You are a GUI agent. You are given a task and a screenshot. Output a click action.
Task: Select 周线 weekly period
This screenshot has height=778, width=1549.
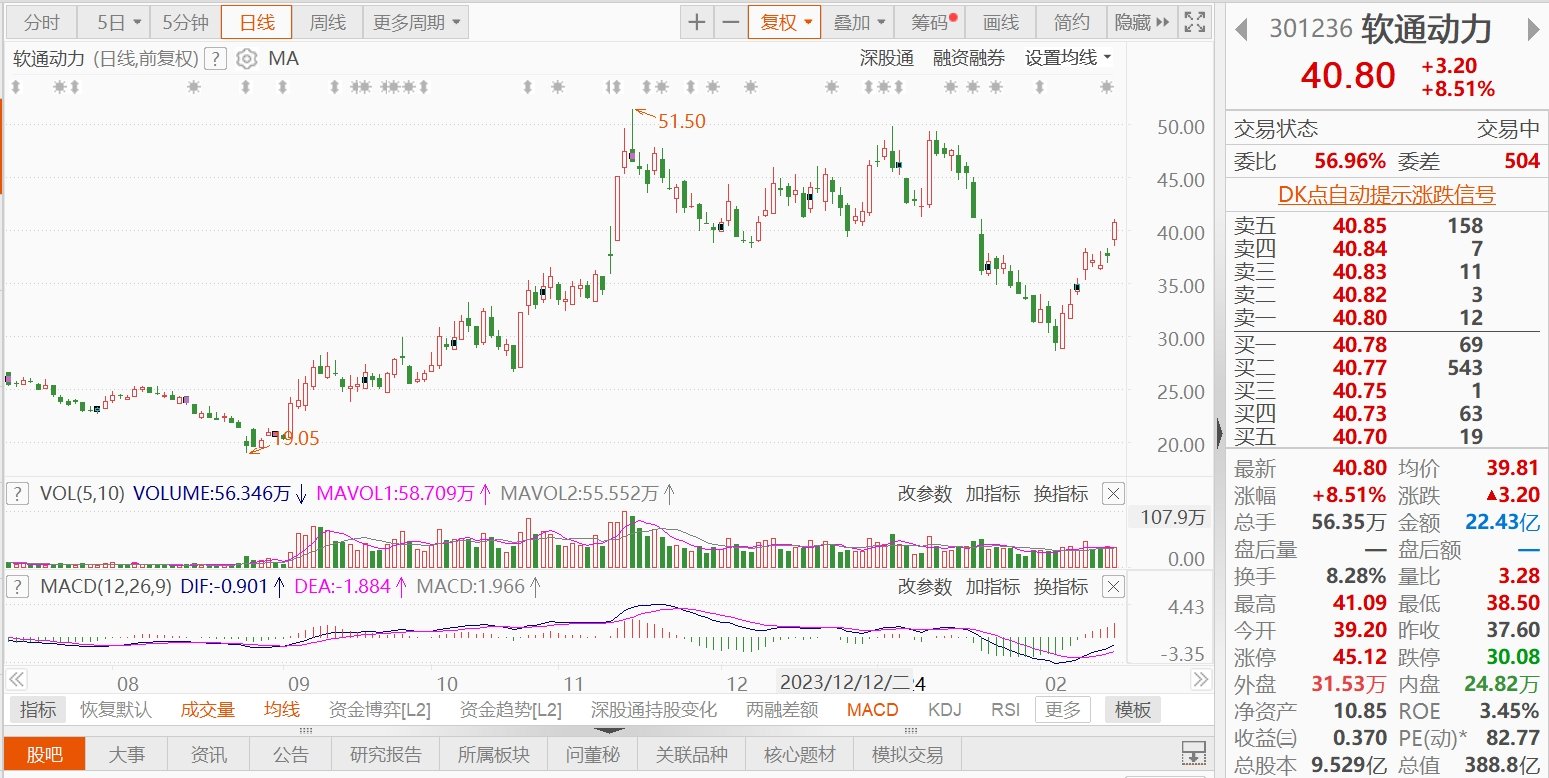point(327,22)
